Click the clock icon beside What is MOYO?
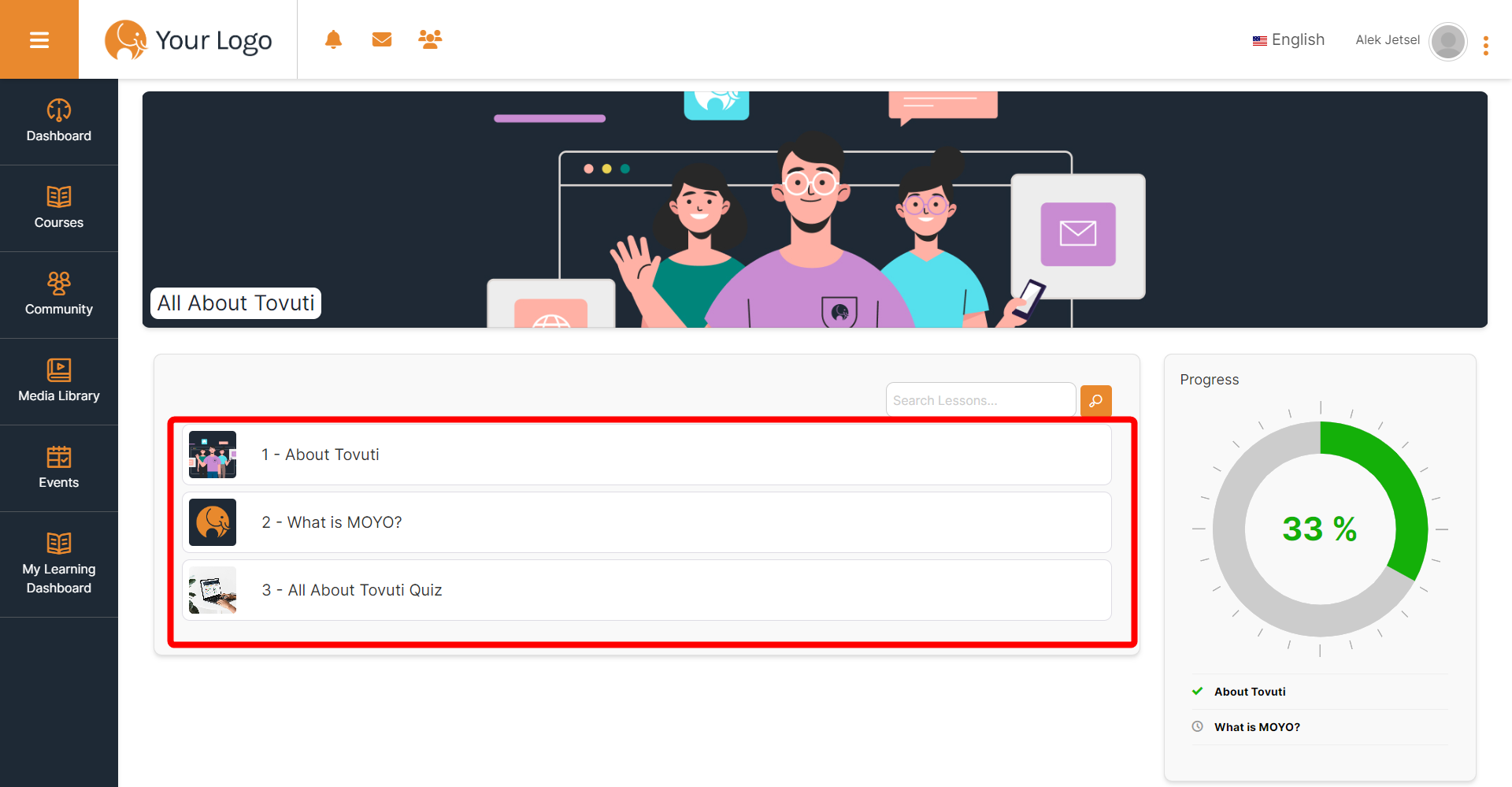Screen dimensions: 1512x787 coord(1197,726)
